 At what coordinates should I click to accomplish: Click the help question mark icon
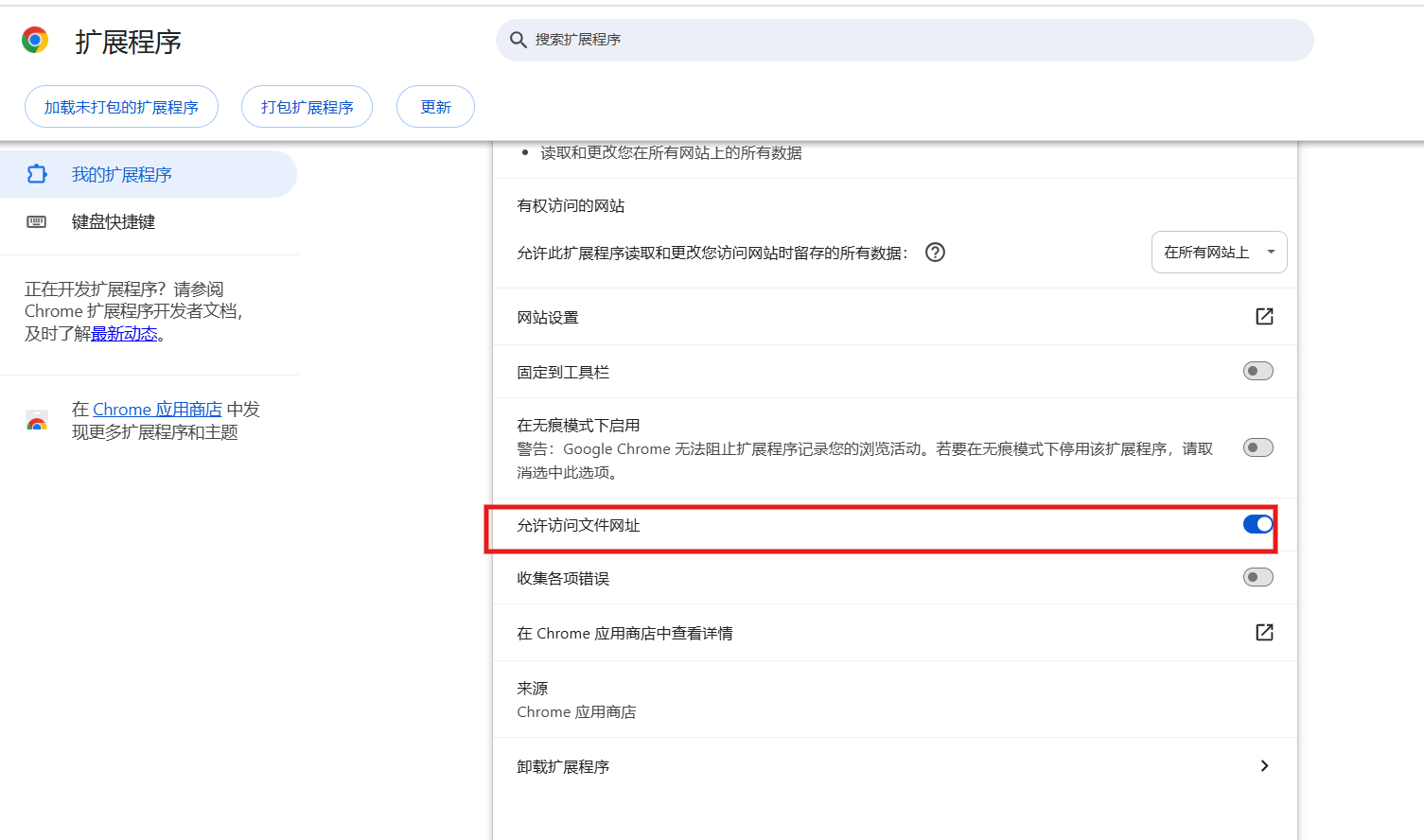[x=935, y=253]
